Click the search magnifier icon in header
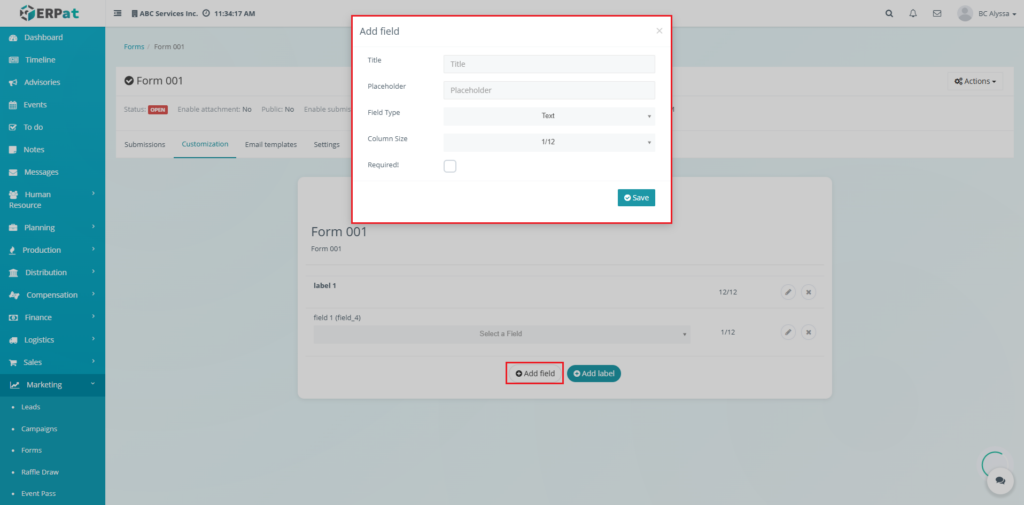 890,14
